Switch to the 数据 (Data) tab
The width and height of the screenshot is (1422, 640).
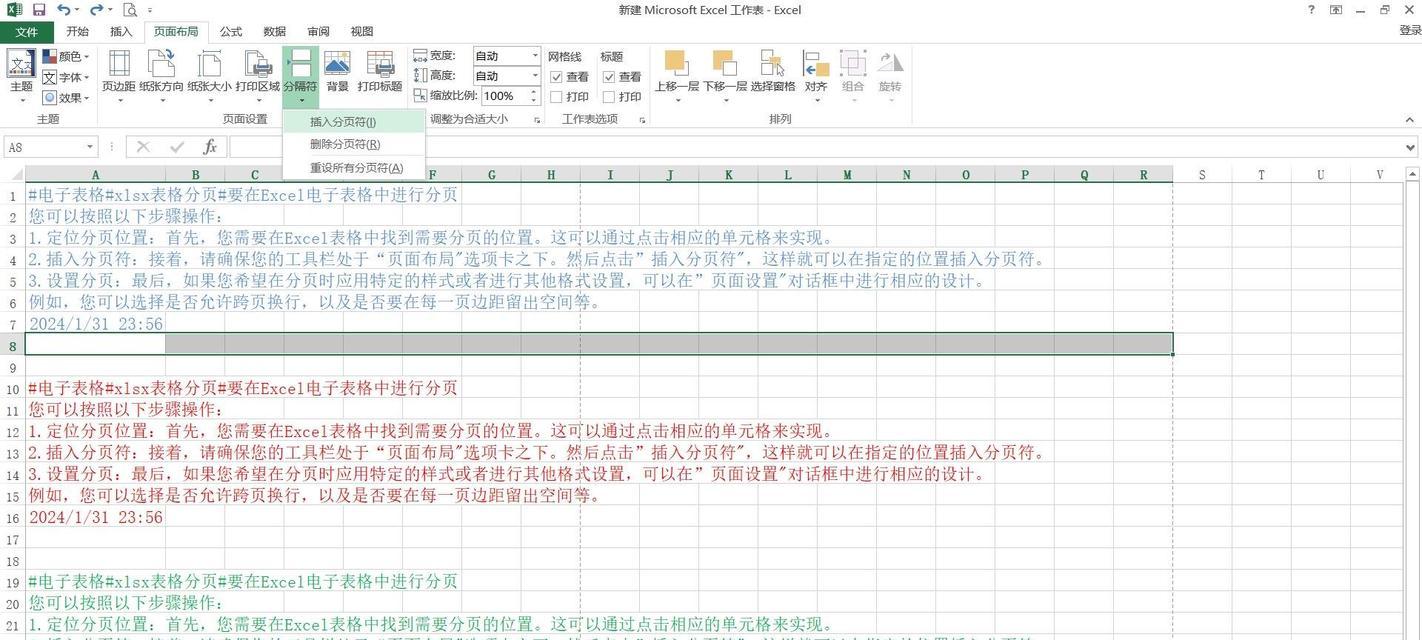275,32
